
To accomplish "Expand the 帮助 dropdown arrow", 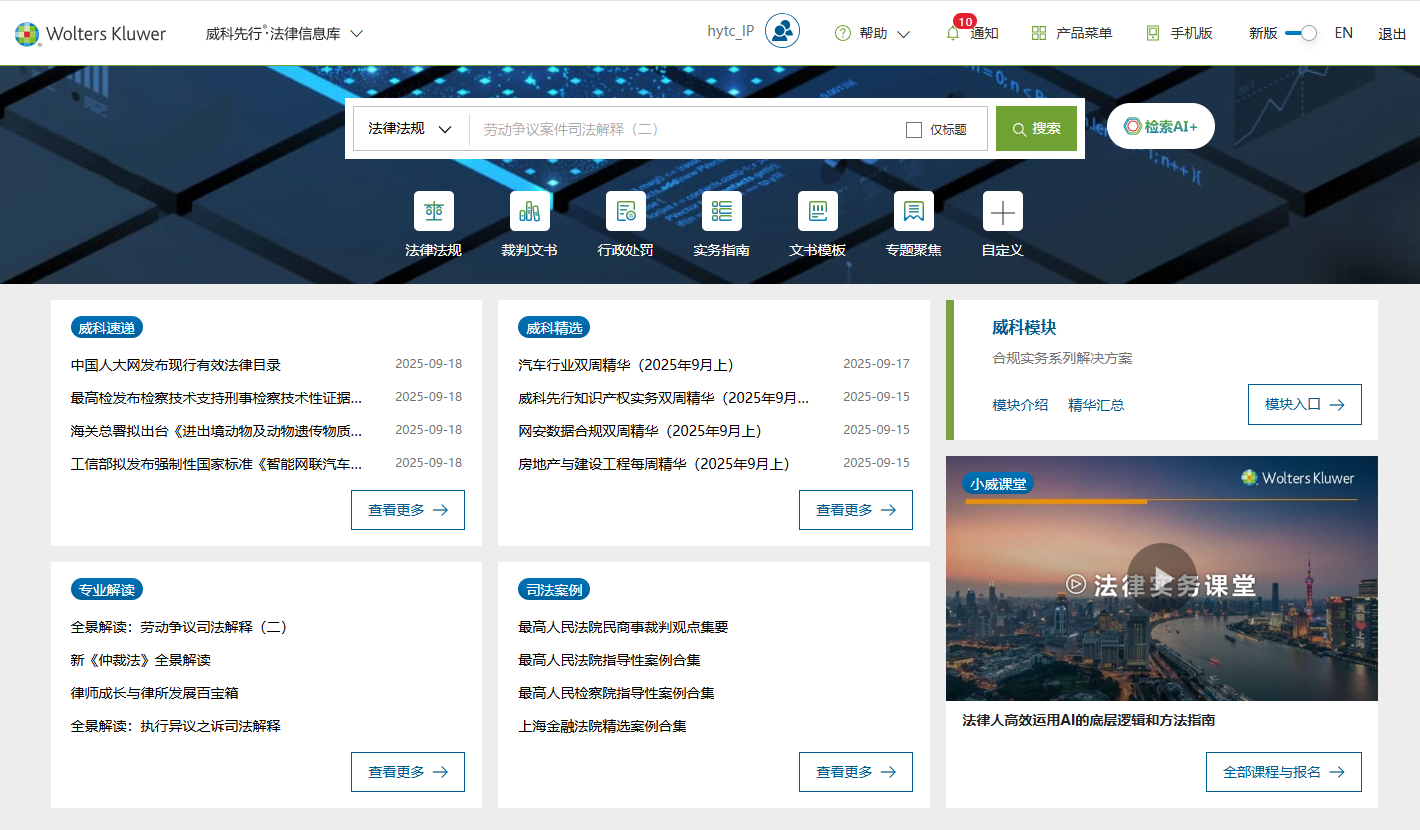I will [x=904, y=34].
